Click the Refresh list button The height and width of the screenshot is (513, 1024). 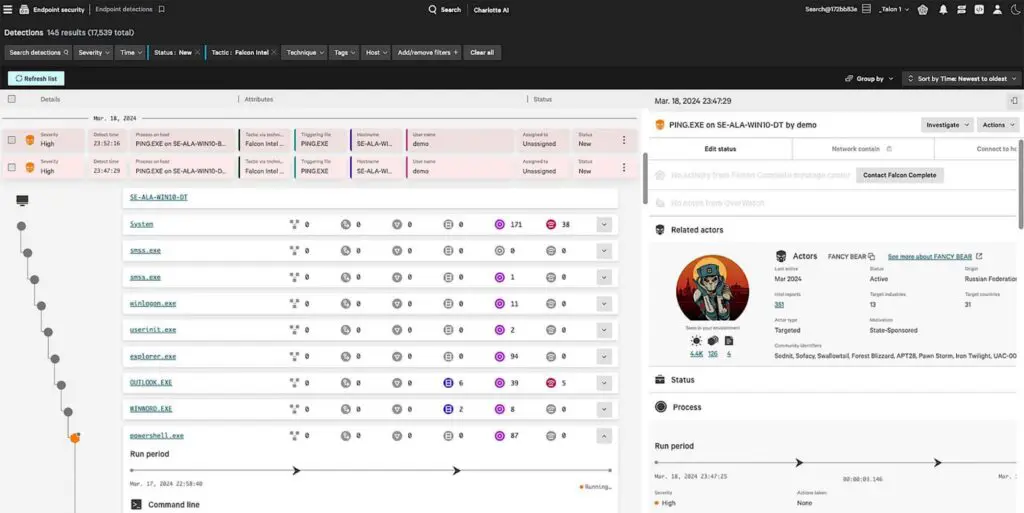36,78
